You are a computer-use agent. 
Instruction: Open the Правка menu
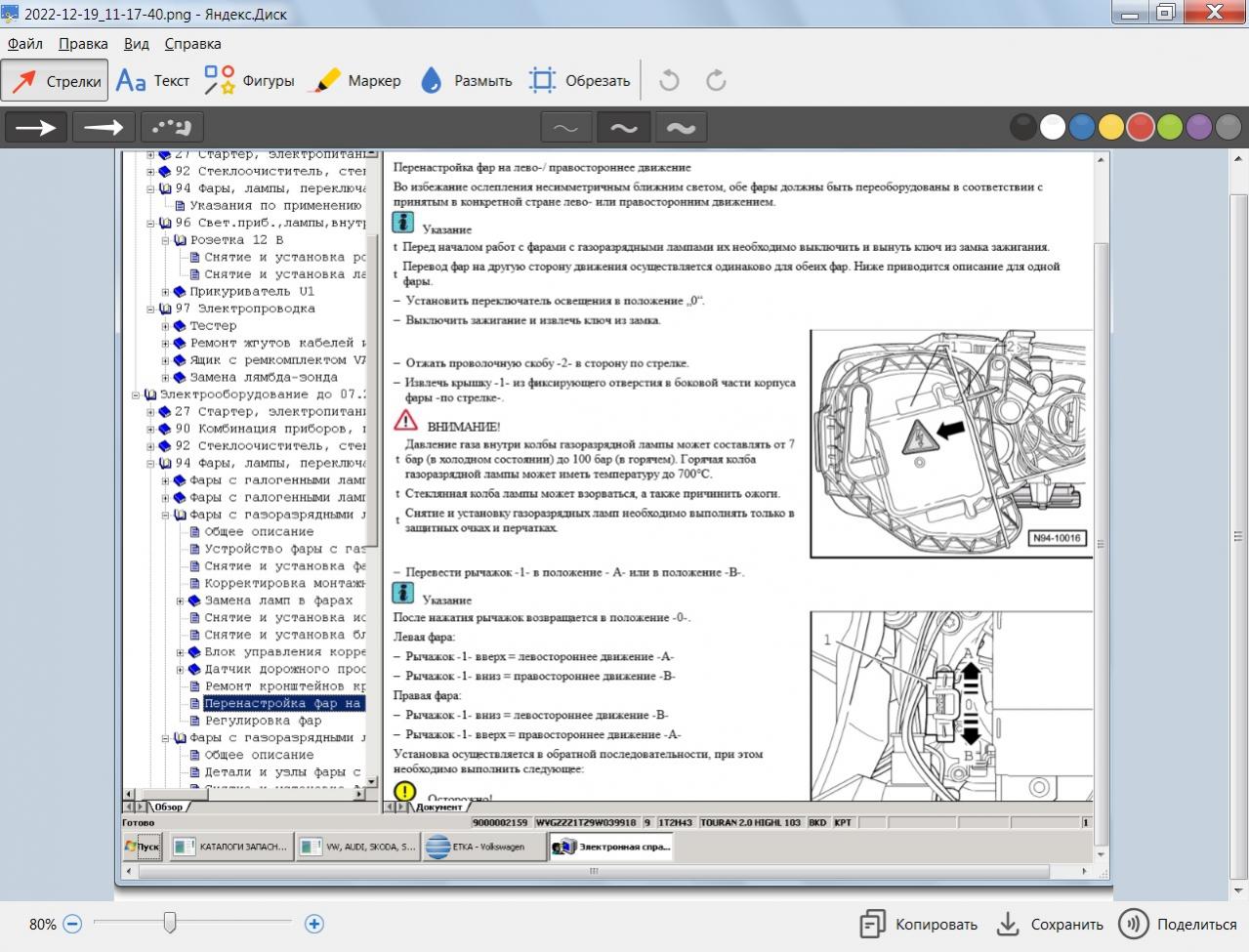(83, 43)
